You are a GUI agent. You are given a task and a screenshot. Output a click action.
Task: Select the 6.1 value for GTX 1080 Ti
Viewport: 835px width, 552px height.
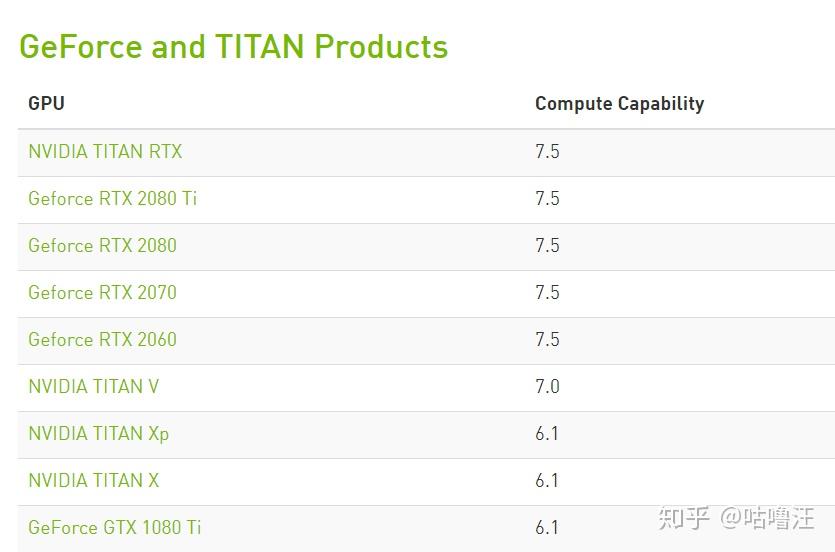[547, 528]
